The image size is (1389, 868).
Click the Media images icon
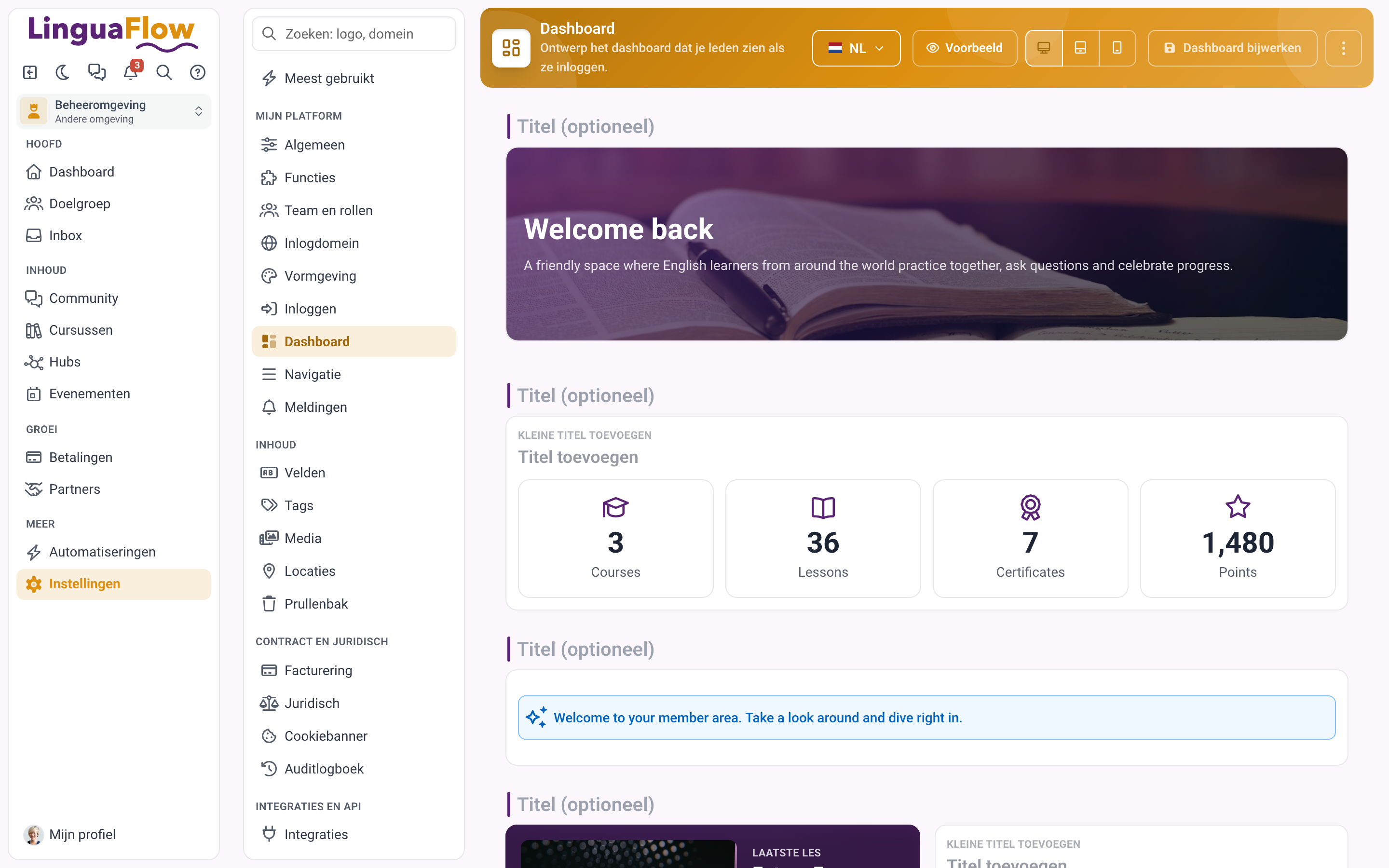tap(269, 539)
